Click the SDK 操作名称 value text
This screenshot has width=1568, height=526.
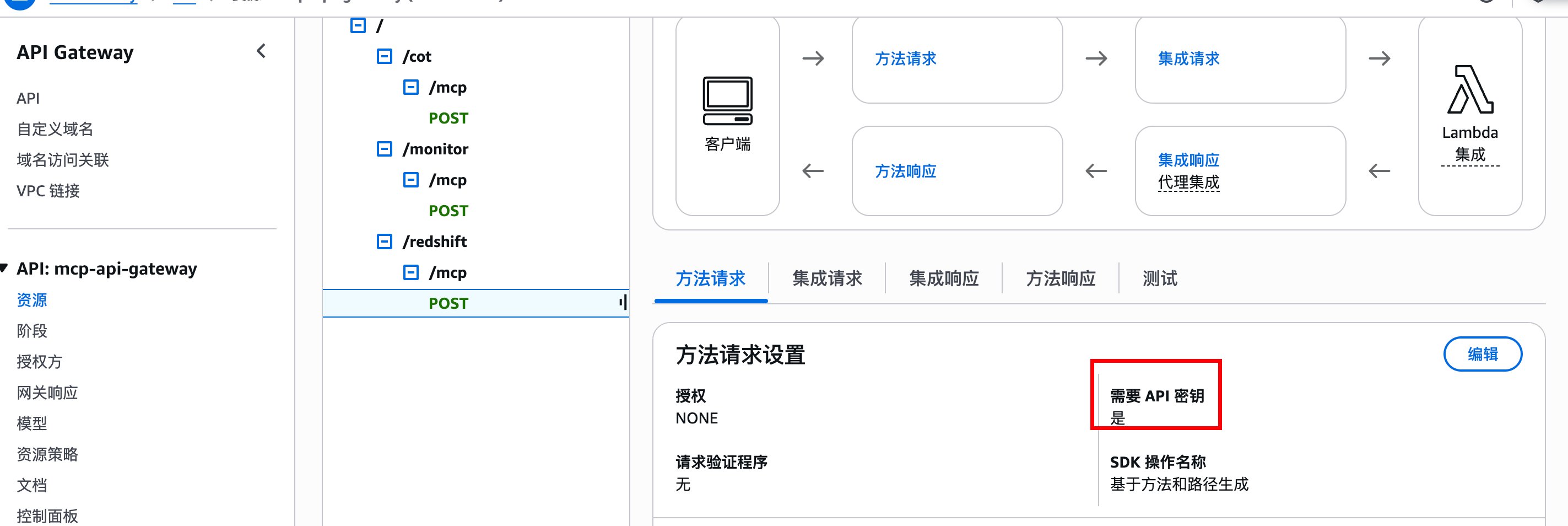[x=1179, y=485]
